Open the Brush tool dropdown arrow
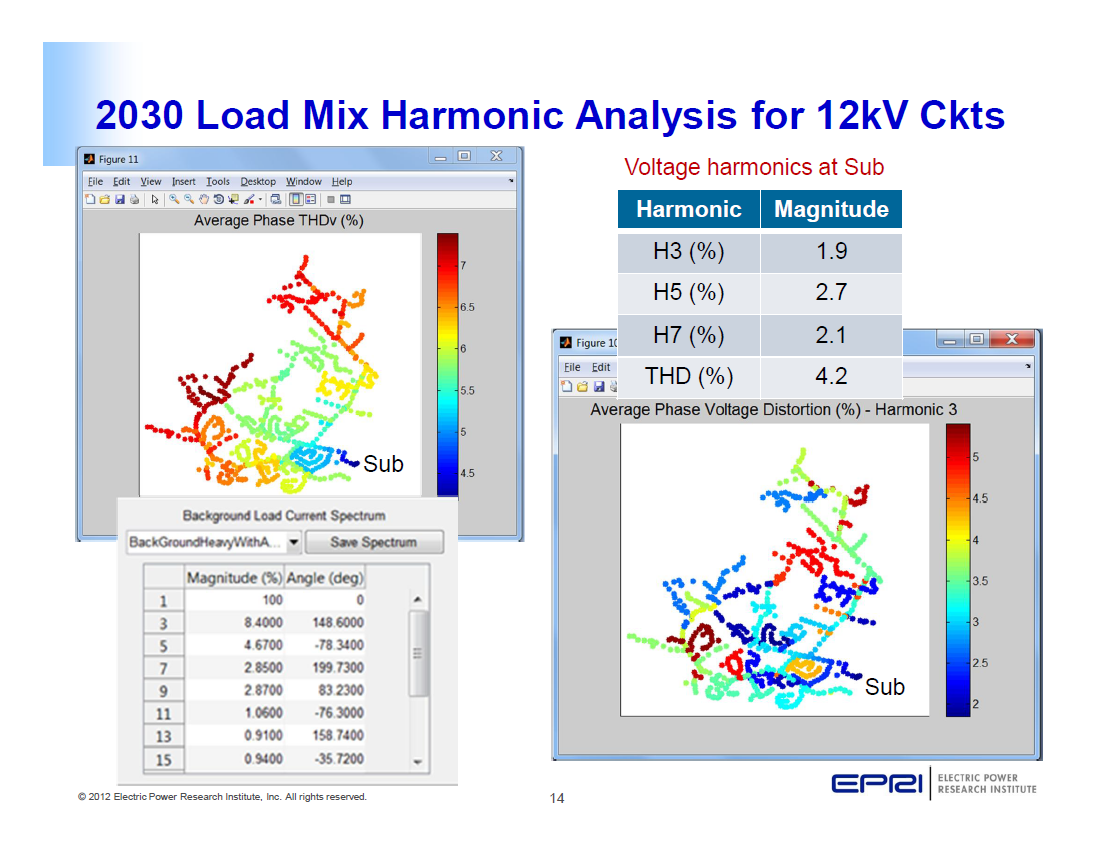 (x=259, y=198)
